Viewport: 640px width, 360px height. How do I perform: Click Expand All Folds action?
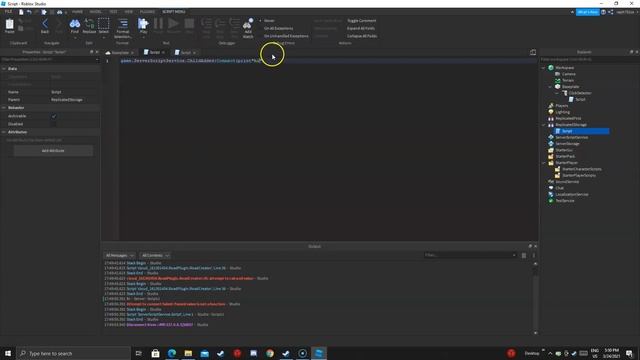(x=361, y=29)
